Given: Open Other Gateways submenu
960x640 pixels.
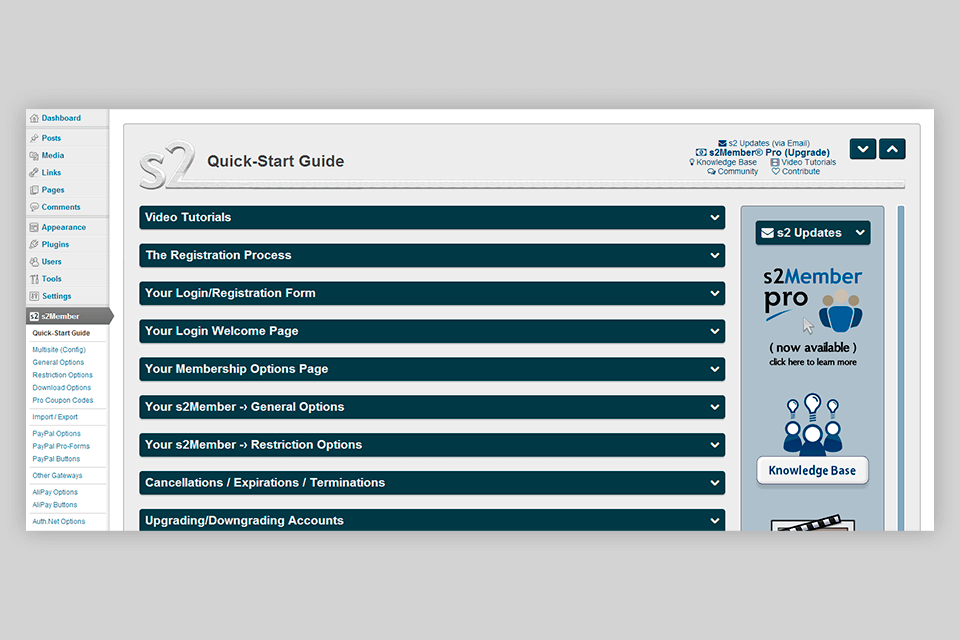Looking at the screenshot, I should click(x=57, y=475).
